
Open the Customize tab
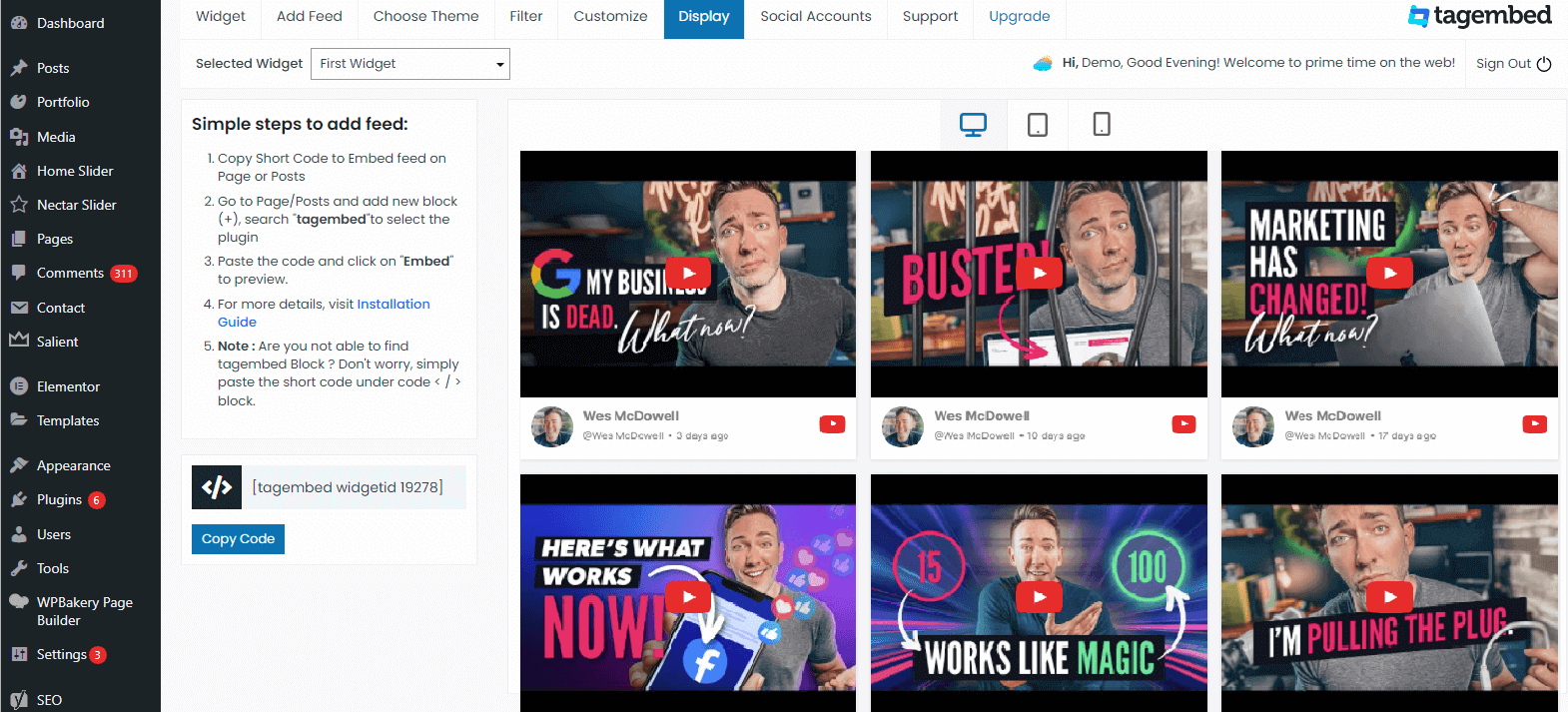(610, 17)
